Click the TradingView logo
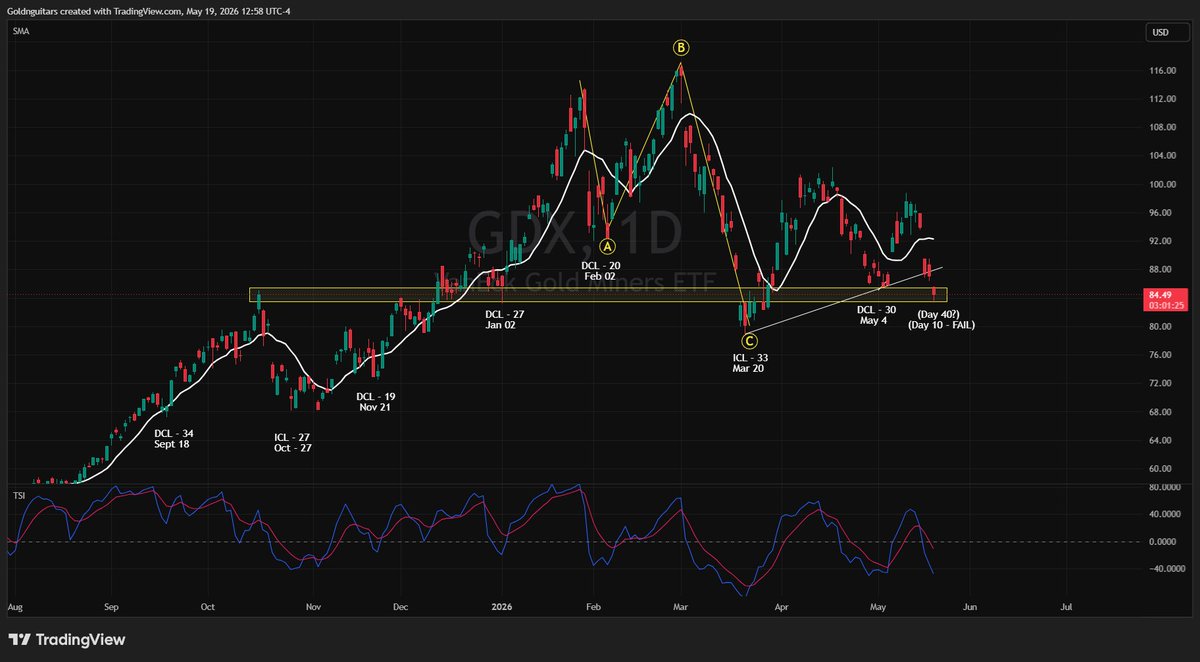Viewport: 1200px width, 662px height. click(68, 639)
